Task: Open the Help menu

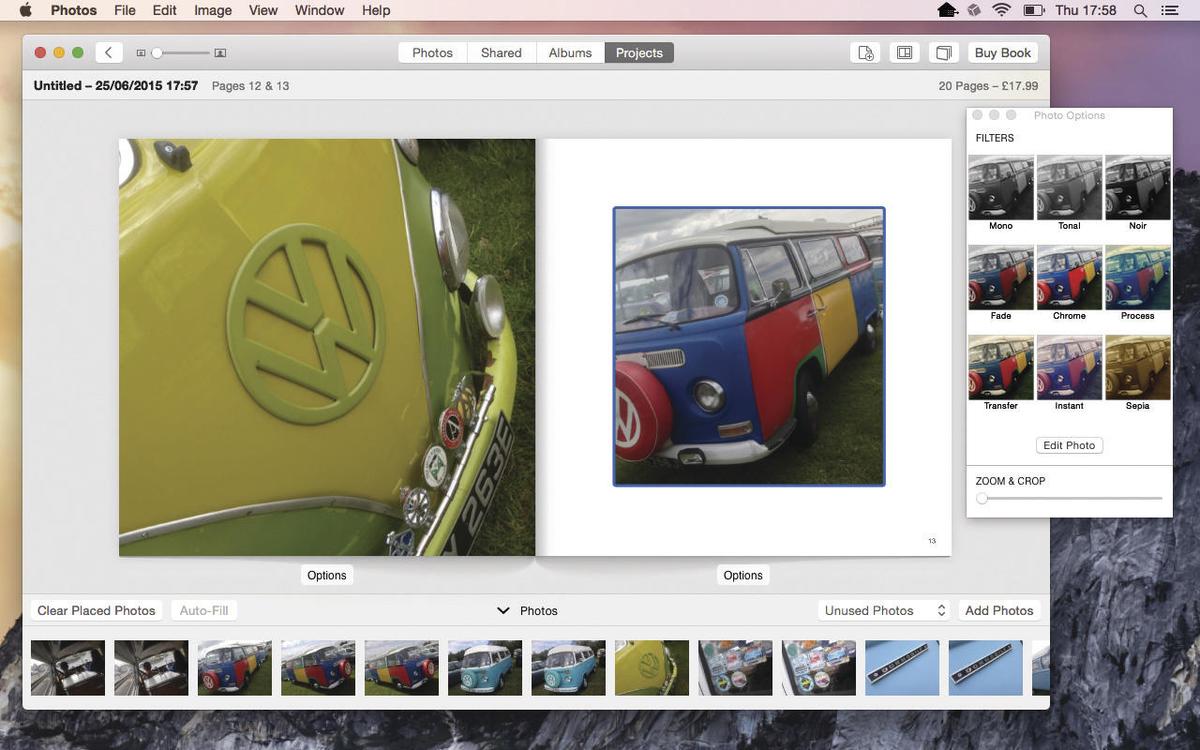Action: [x=376, y=10]
